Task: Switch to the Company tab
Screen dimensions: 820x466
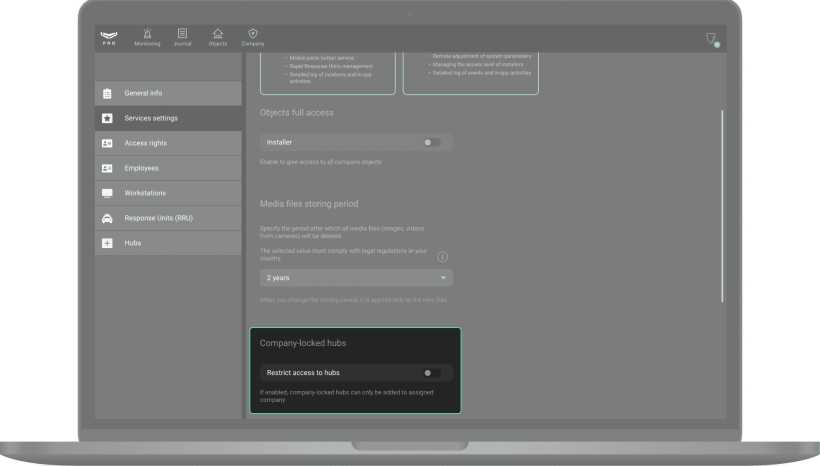Action: pyautogui.click(x=253, y=37)
